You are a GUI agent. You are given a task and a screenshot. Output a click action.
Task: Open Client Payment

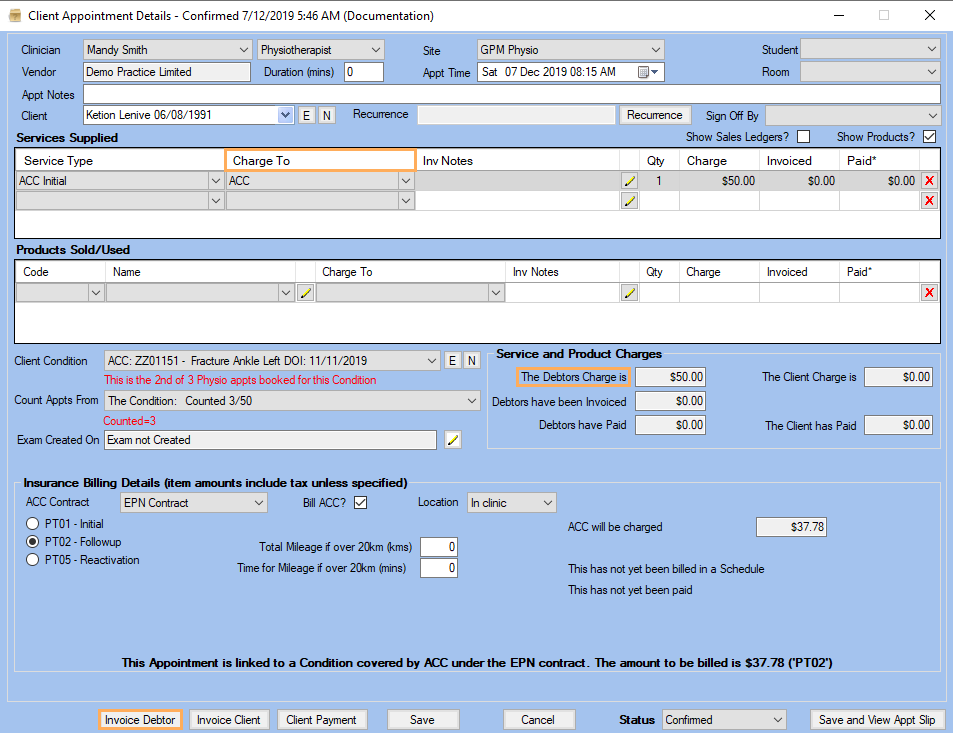tap(322, 720)
